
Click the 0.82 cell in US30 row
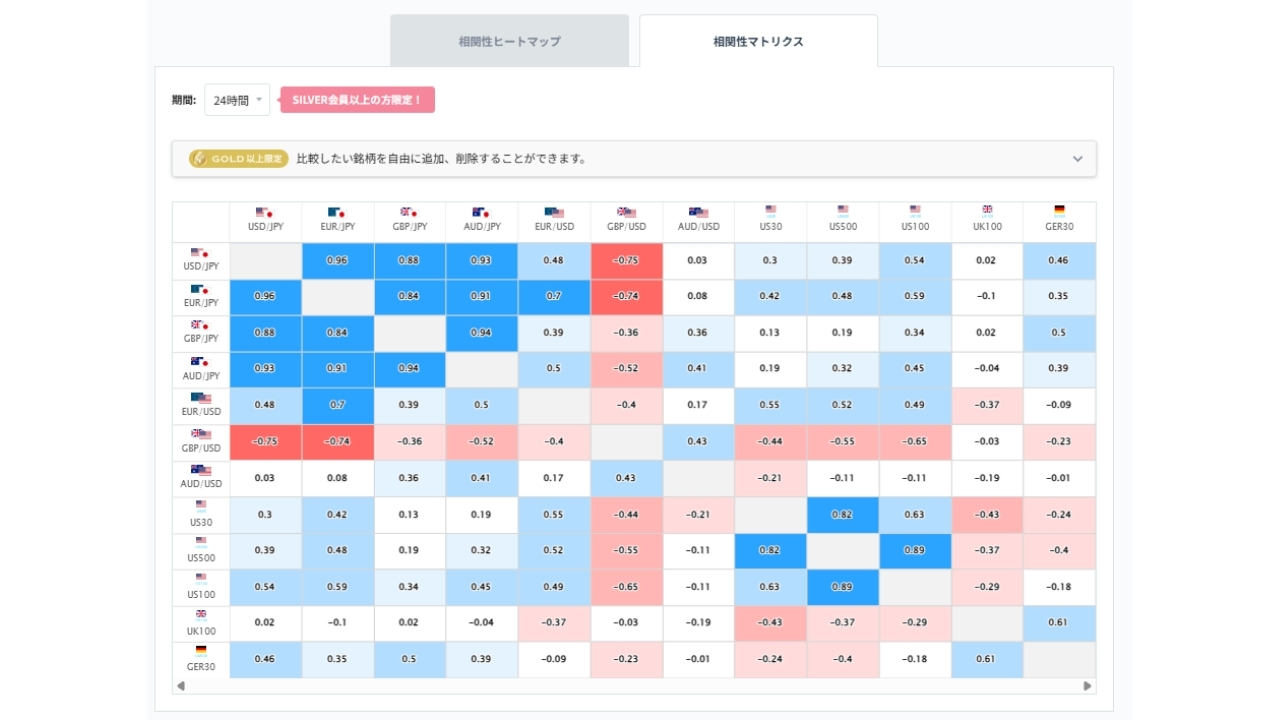(843, 515)
